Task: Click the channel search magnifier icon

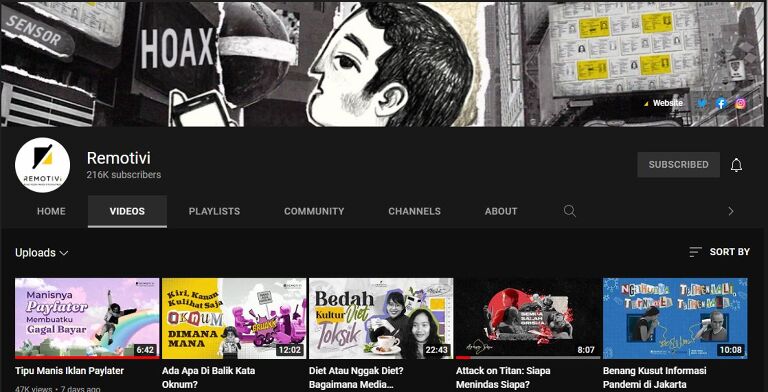Action: click(x=569, y=211)
